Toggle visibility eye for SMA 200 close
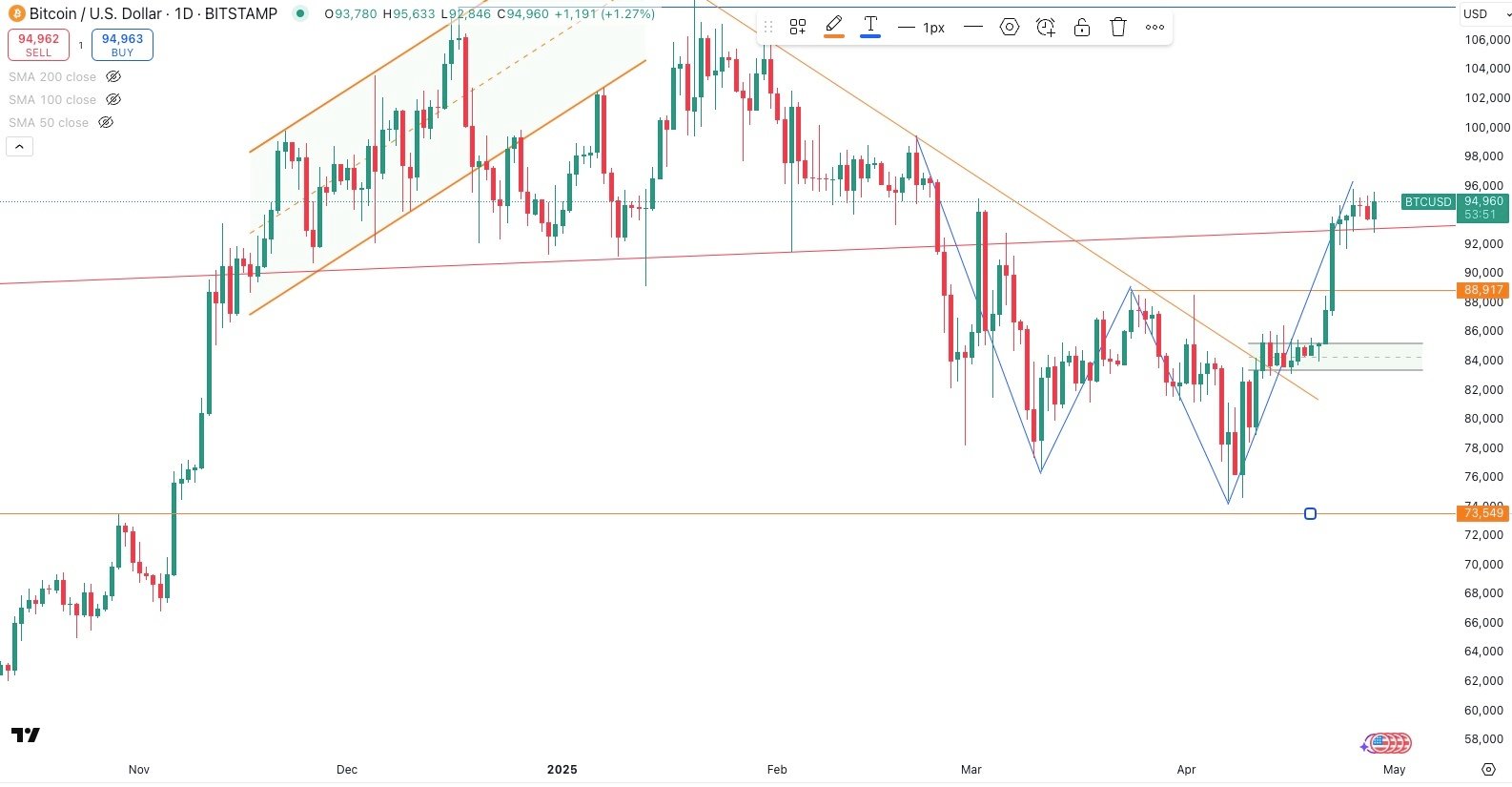The image size is (1512, 787). 113,76
